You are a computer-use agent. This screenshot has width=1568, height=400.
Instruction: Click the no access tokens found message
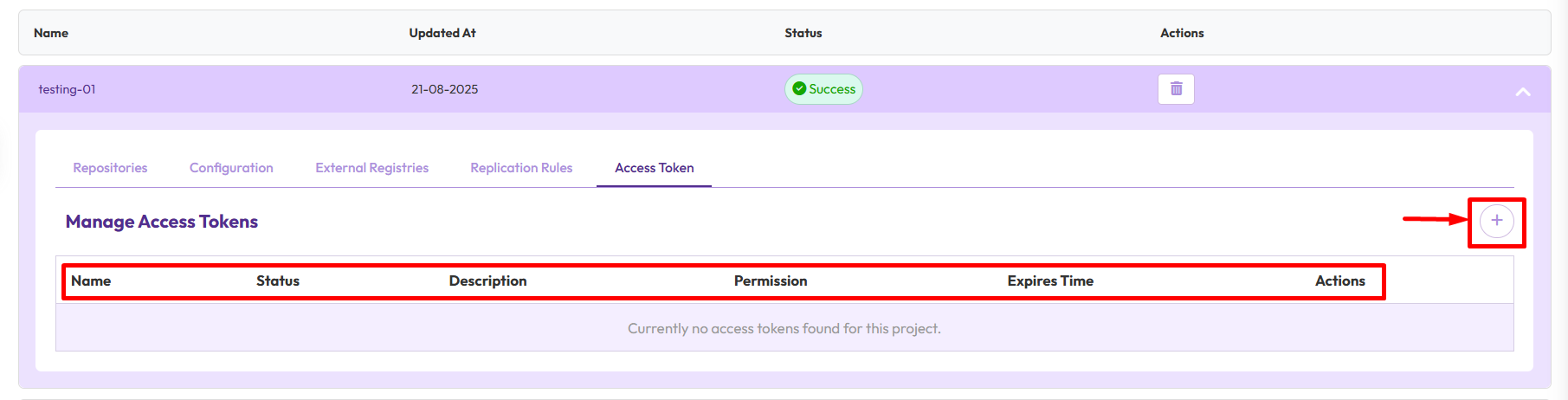point(784,329)
